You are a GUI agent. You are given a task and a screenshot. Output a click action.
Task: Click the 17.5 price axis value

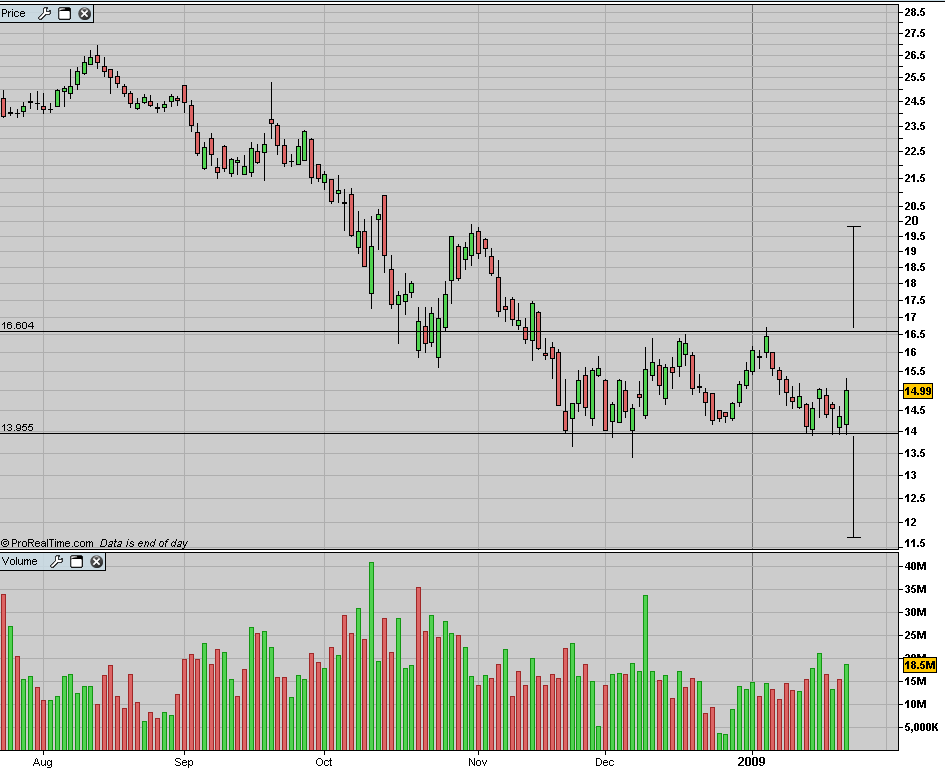[915, 300]
